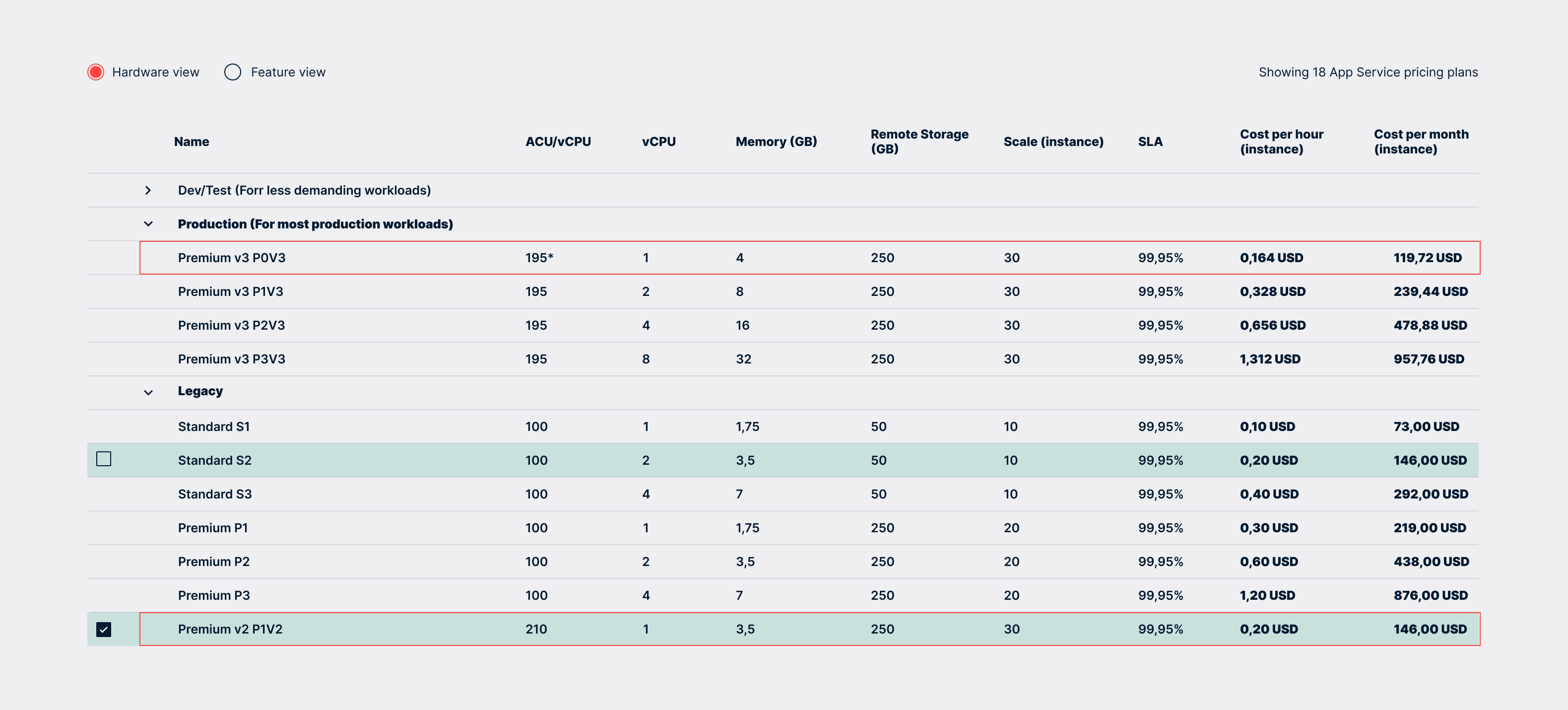Click the Premium v3 P3V3 plan name
This screenshot has width=1568, height=710.
click(231, 359)
